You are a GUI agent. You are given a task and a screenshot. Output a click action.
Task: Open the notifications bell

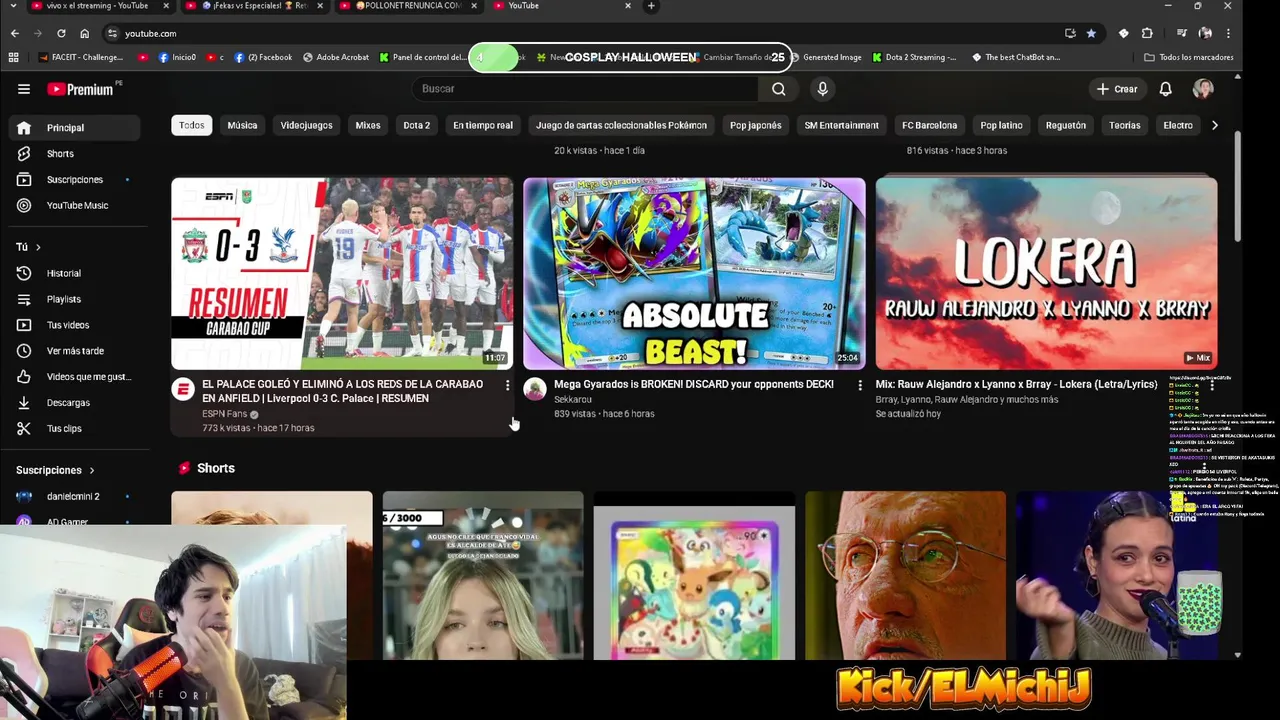click(1165, 89)
